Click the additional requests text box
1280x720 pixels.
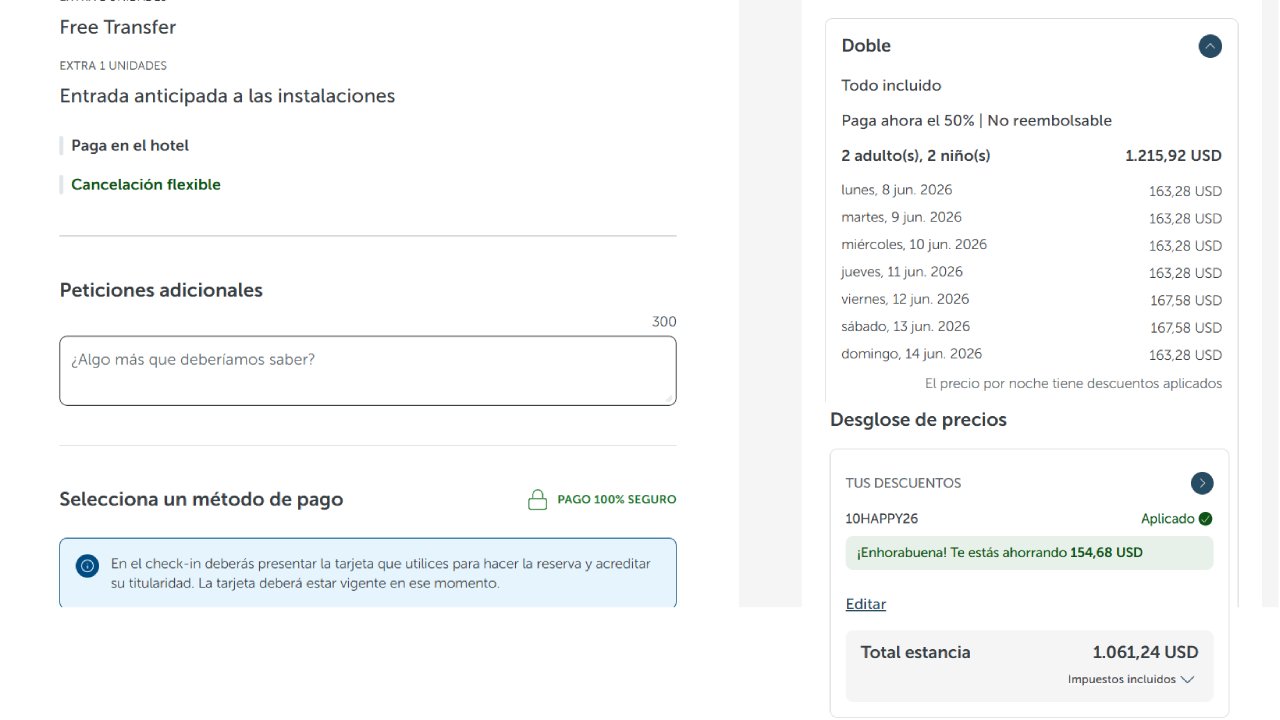pos(367,370)
